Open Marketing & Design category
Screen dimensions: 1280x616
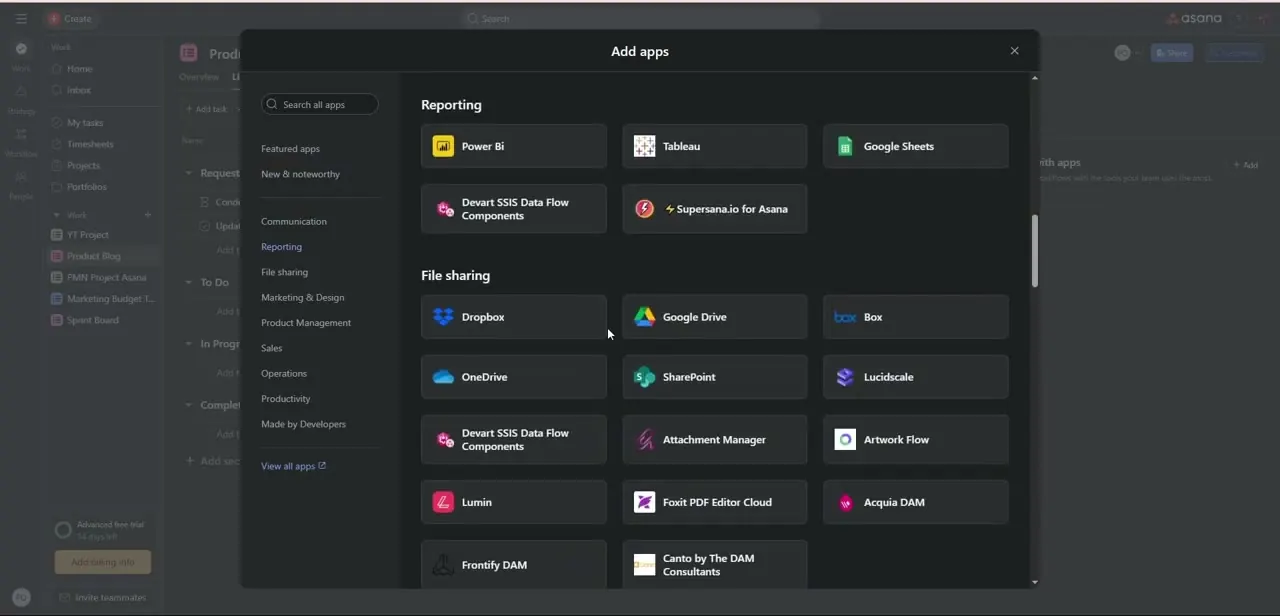[x=302, y=298]
